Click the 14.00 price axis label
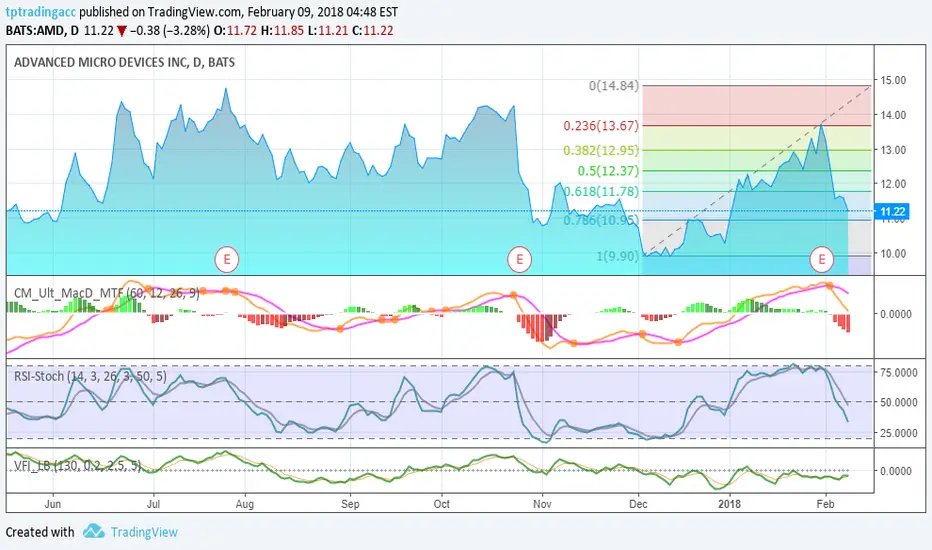This screenshot has width=932, height=550. pos(893,115)
